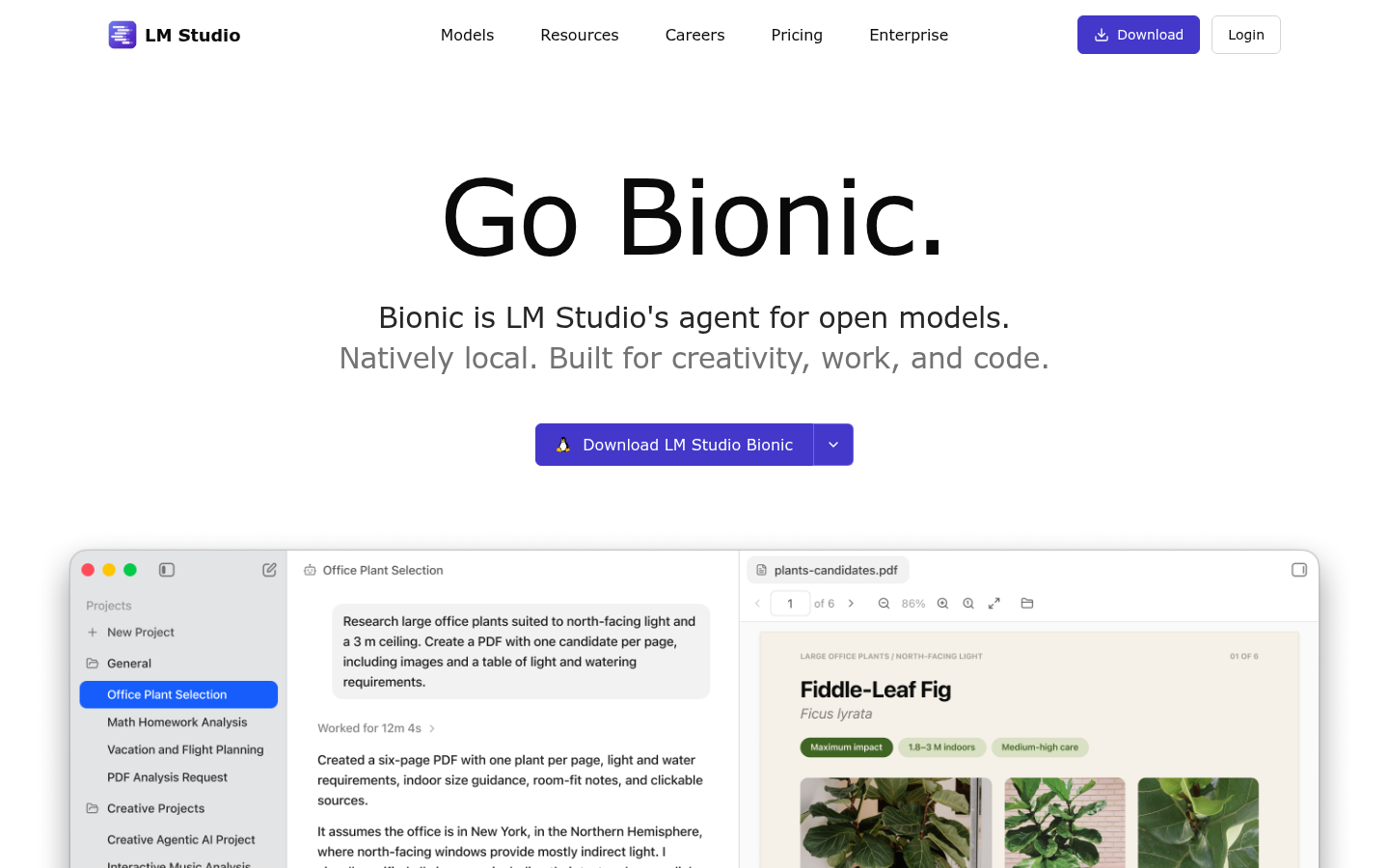Viewport: 1389px width, 868px height.
Task: Open the Math Homework Analysis chat
Action: (177, 722)
